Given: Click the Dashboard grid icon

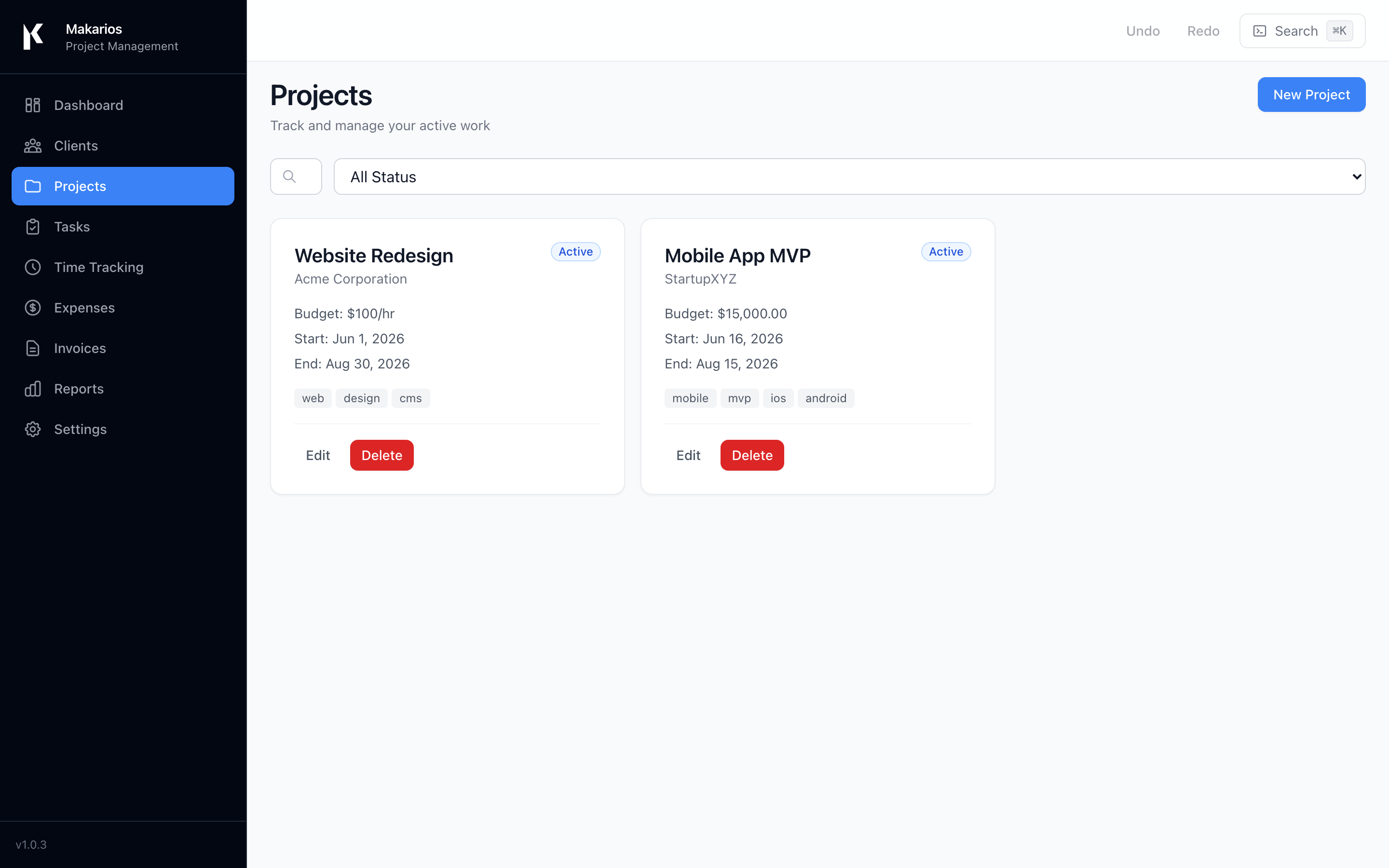Looking at the screenshot, I should (33, 105).
